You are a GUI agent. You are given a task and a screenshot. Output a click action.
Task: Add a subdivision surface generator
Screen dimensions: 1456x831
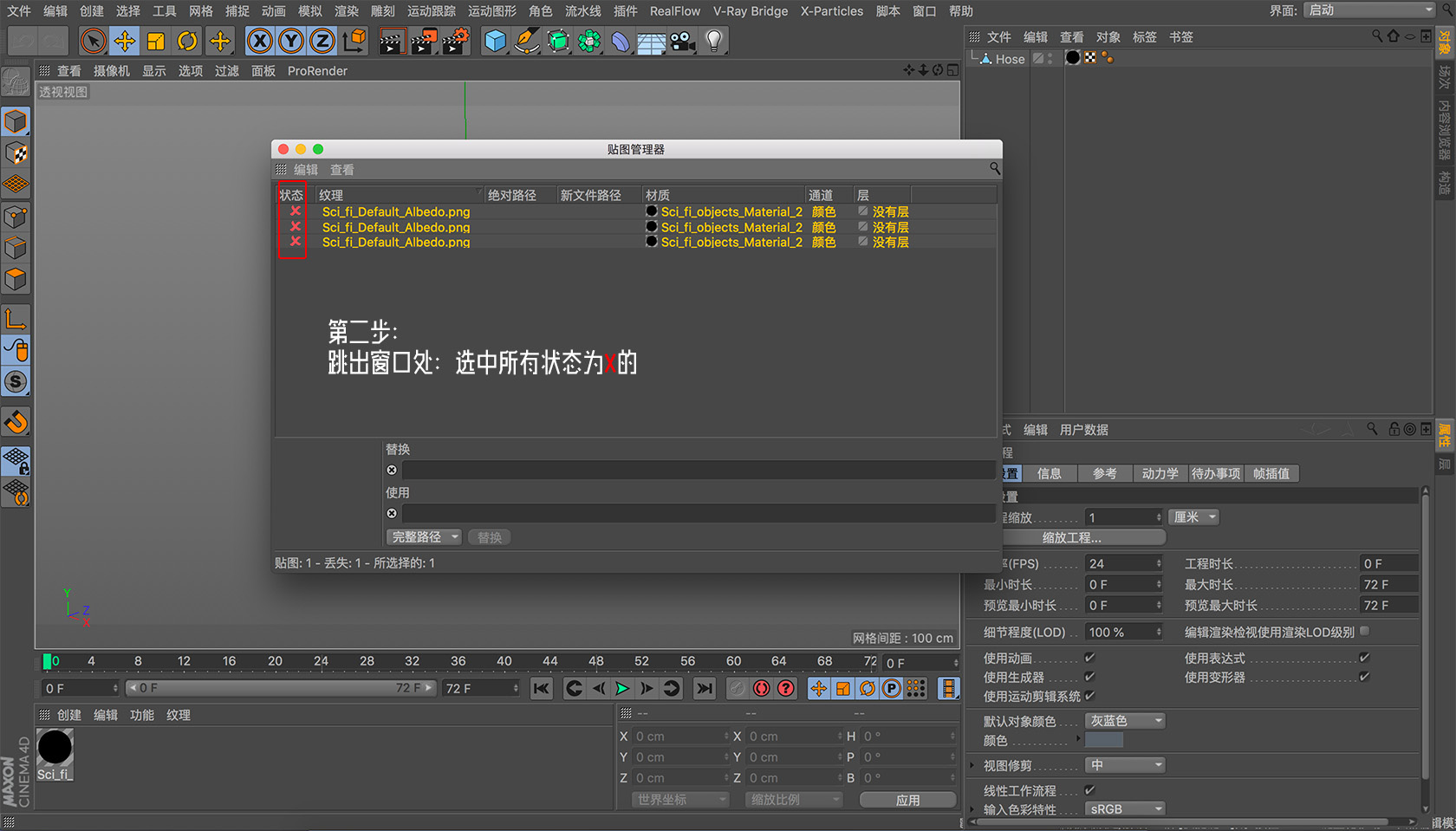click(558, 41)
